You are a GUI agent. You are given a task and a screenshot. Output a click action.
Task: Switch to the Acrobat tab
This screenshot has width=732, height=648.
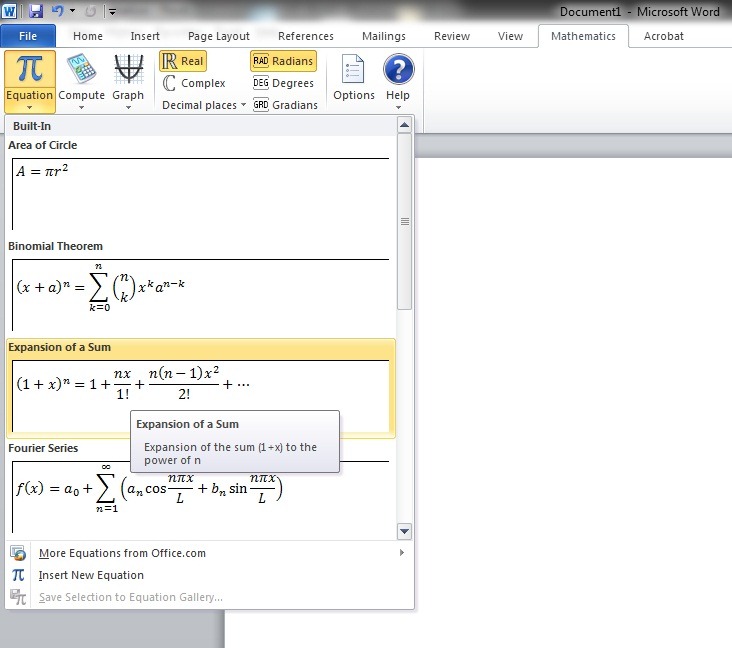(x=663, y=36)
